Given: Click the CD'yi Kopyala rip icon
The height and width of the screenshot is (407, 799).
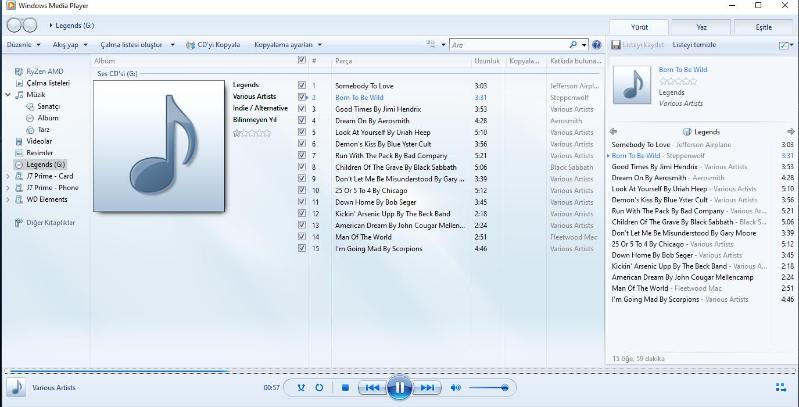Looking at the screenshot, I should (190, 45).
